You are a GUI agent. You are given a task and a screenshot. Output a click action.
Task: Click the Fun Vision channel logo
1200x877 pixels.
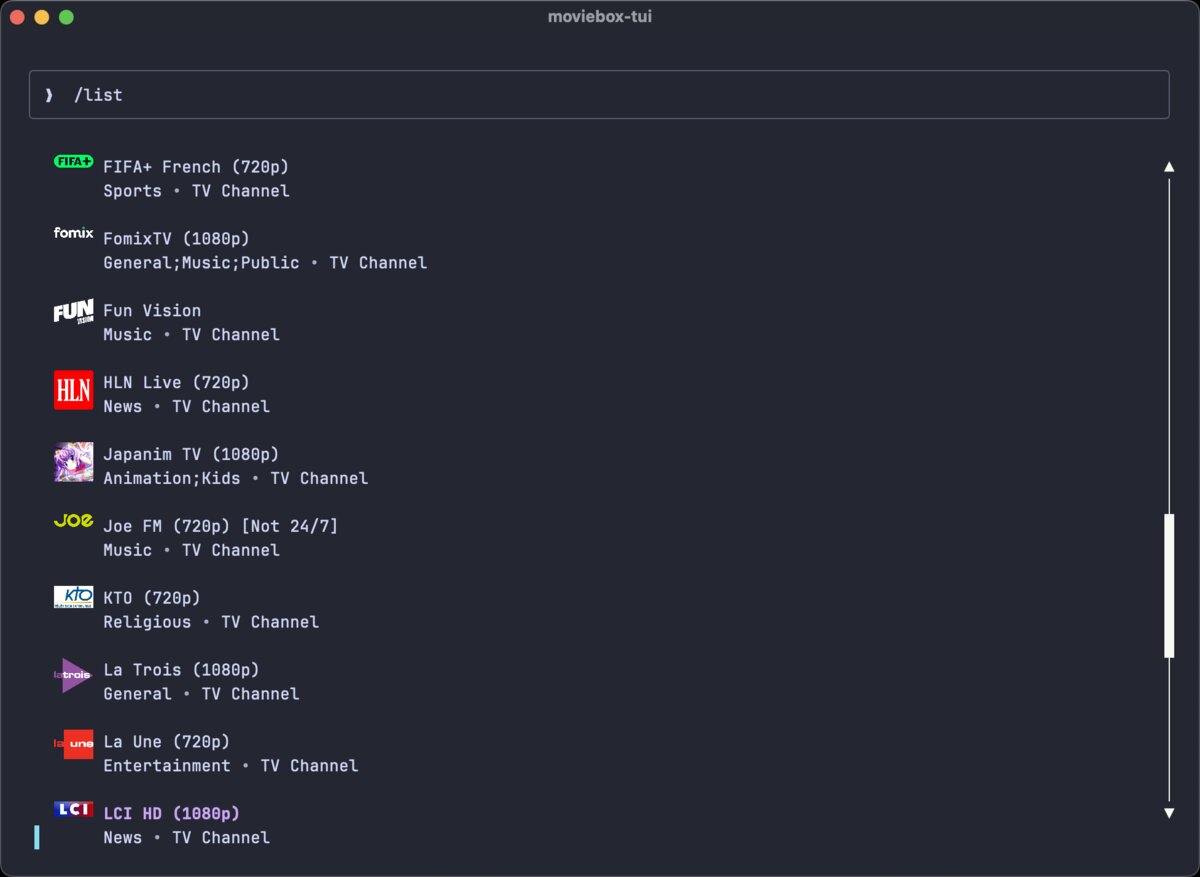pos(73,312)
